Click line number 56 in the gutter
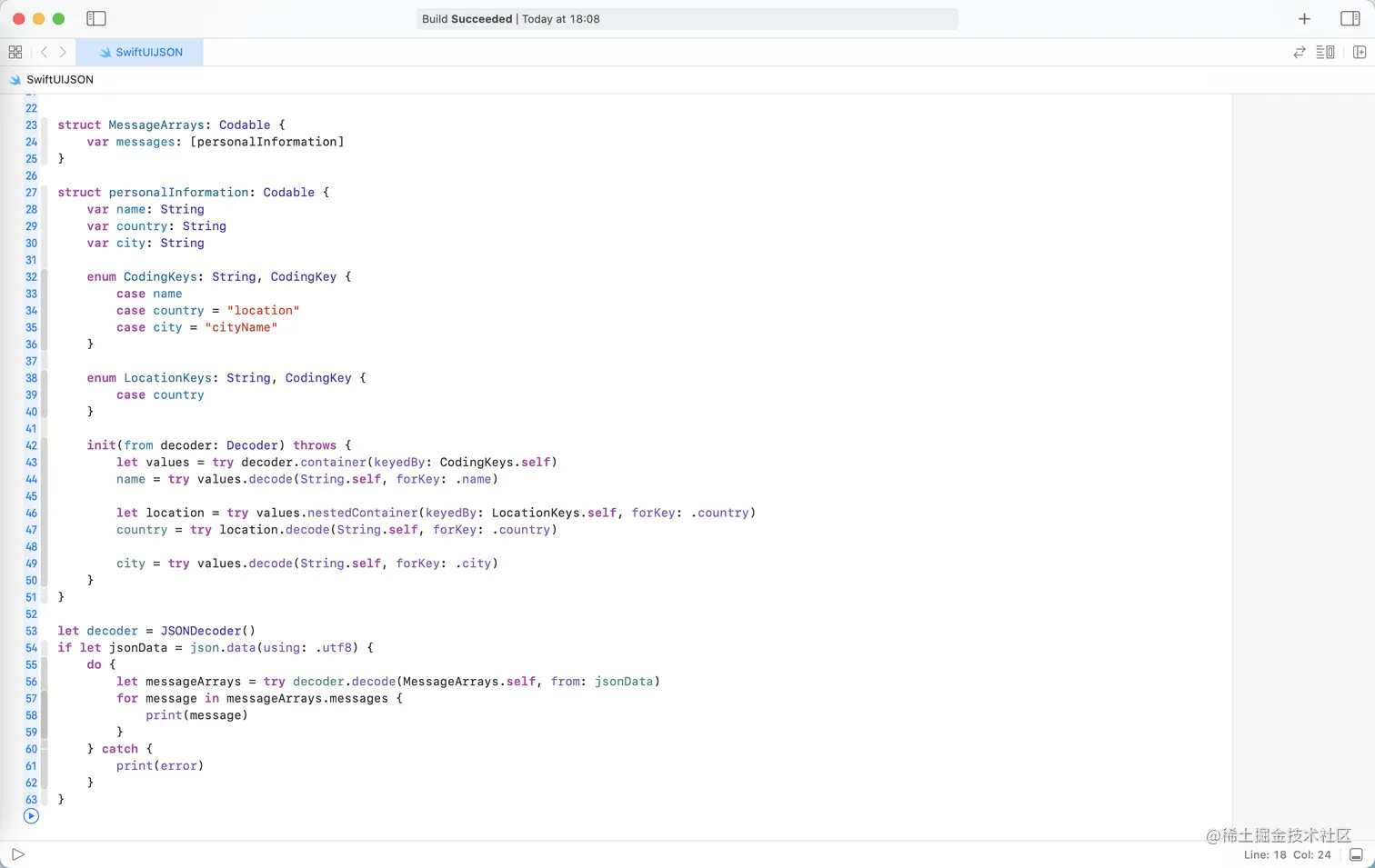This screenshot has height=868, width=1375. point(31,682)
